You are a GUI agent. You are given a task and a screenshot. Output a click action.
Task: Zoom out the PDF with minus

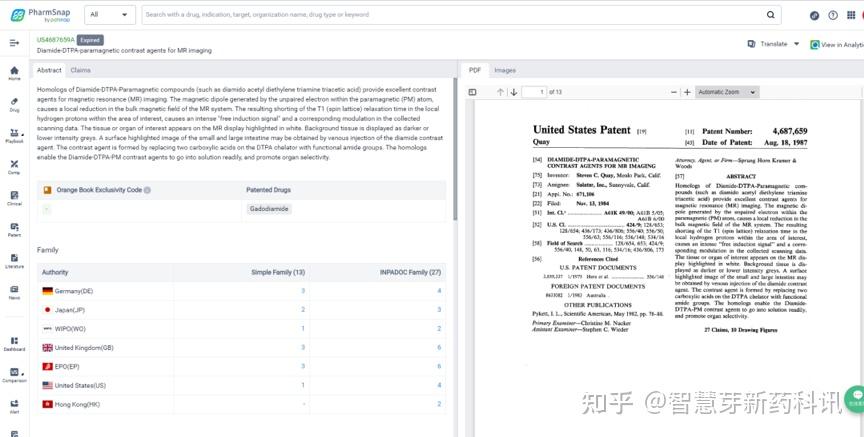pos(674,92)
